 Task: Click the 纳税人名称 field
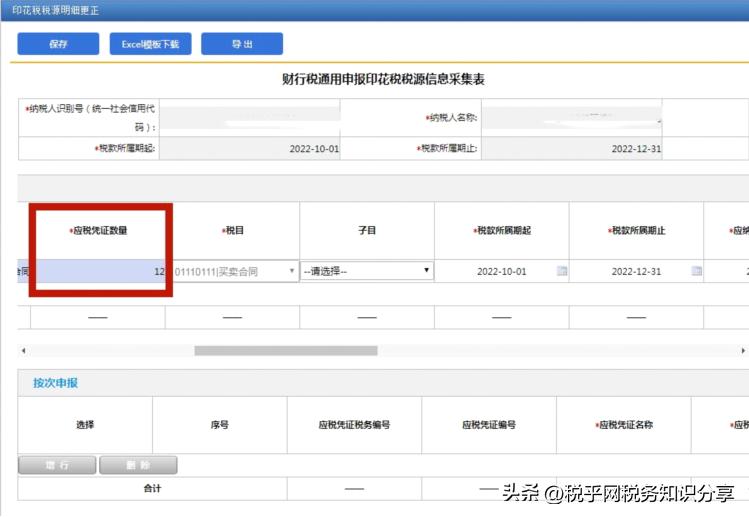click(572, 118)
